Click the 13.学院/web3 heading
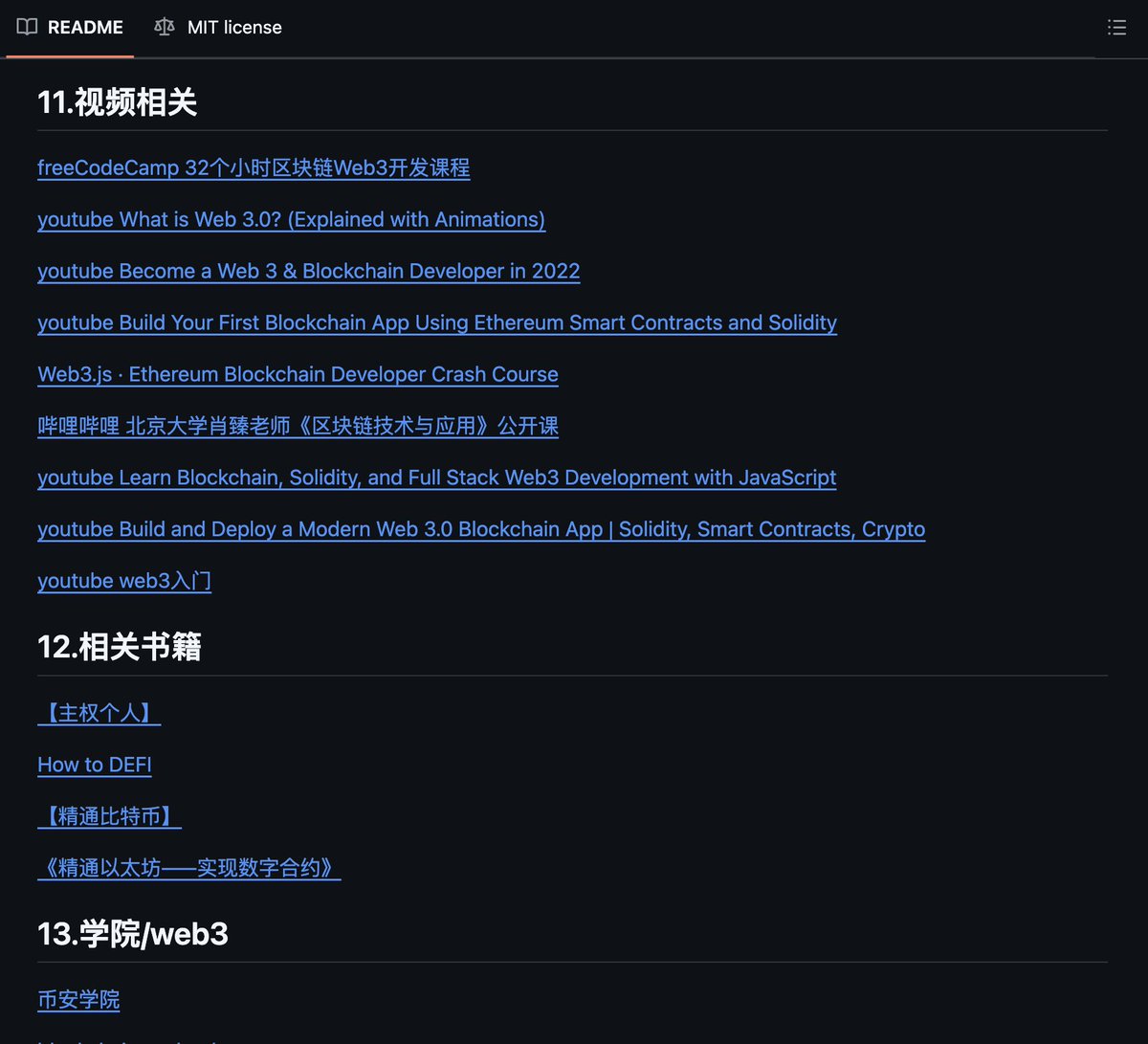The height and width of the screenshot is (1044, 1148). pyautogui.click(x=133, y=934)
